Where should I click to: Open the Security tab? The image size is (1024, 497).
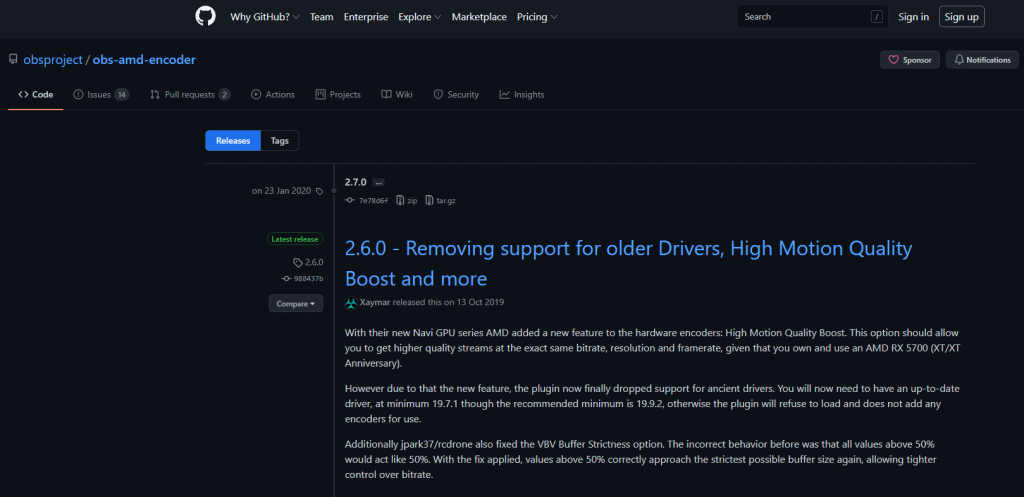tap(456, 95)
